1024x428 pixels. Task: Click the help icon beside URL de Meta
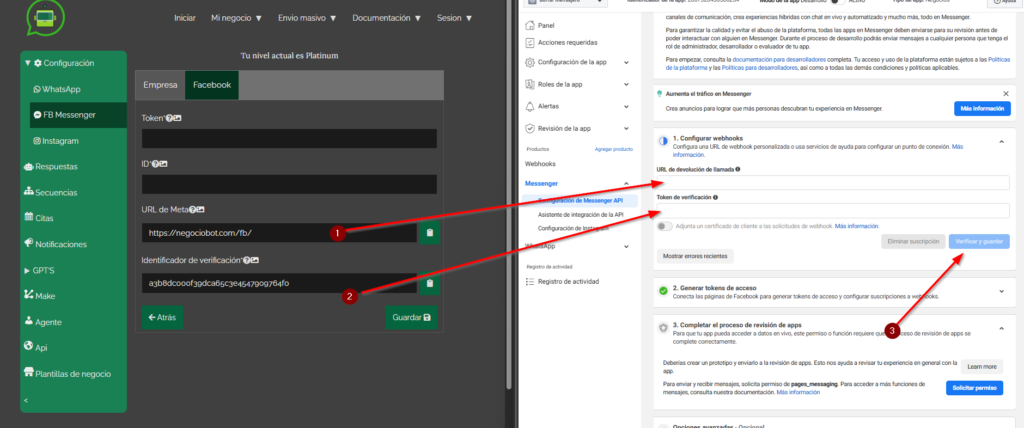click(193, 209)
